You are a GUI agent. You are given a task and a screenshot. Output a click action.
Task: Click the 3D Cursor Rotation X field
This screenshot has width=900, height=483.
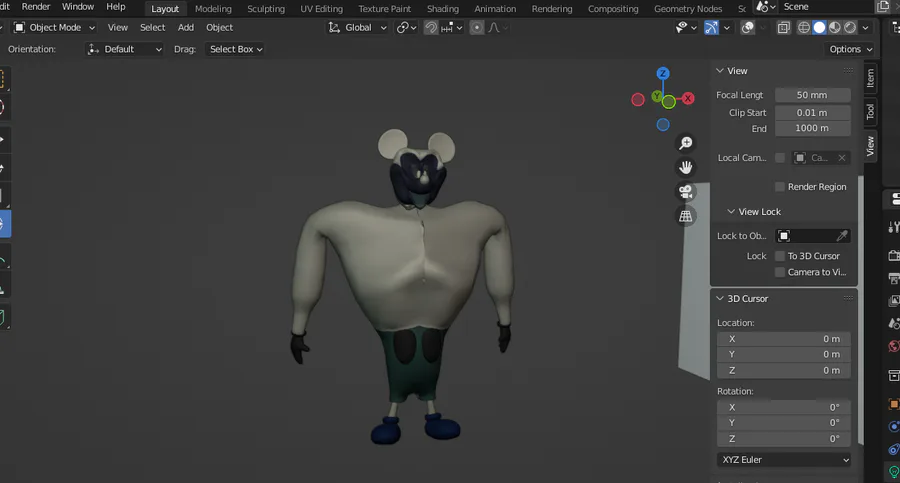tap(784, 407)
